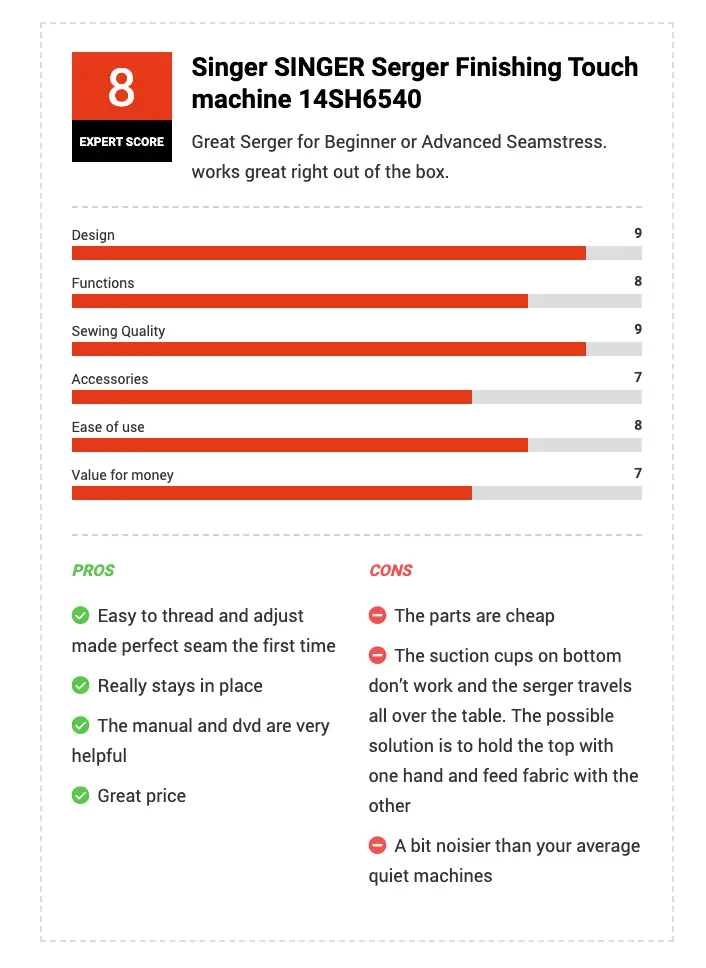Click the Value for money rating bar
The height and width of the screenshot is (968, 706).
357,493
